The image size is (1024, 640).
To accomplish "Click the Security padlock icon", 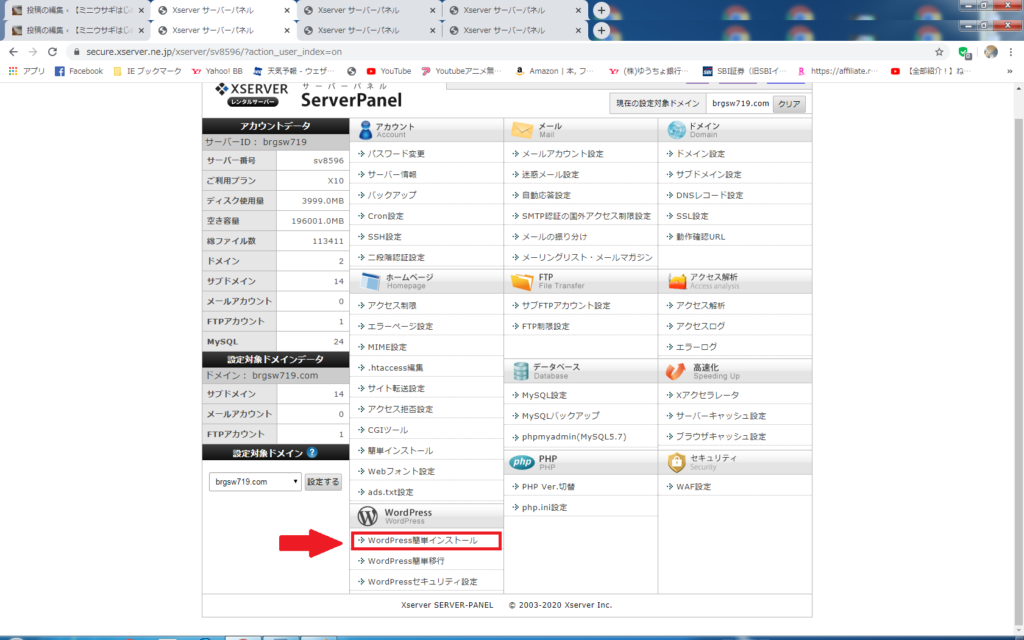I will 676,462.
